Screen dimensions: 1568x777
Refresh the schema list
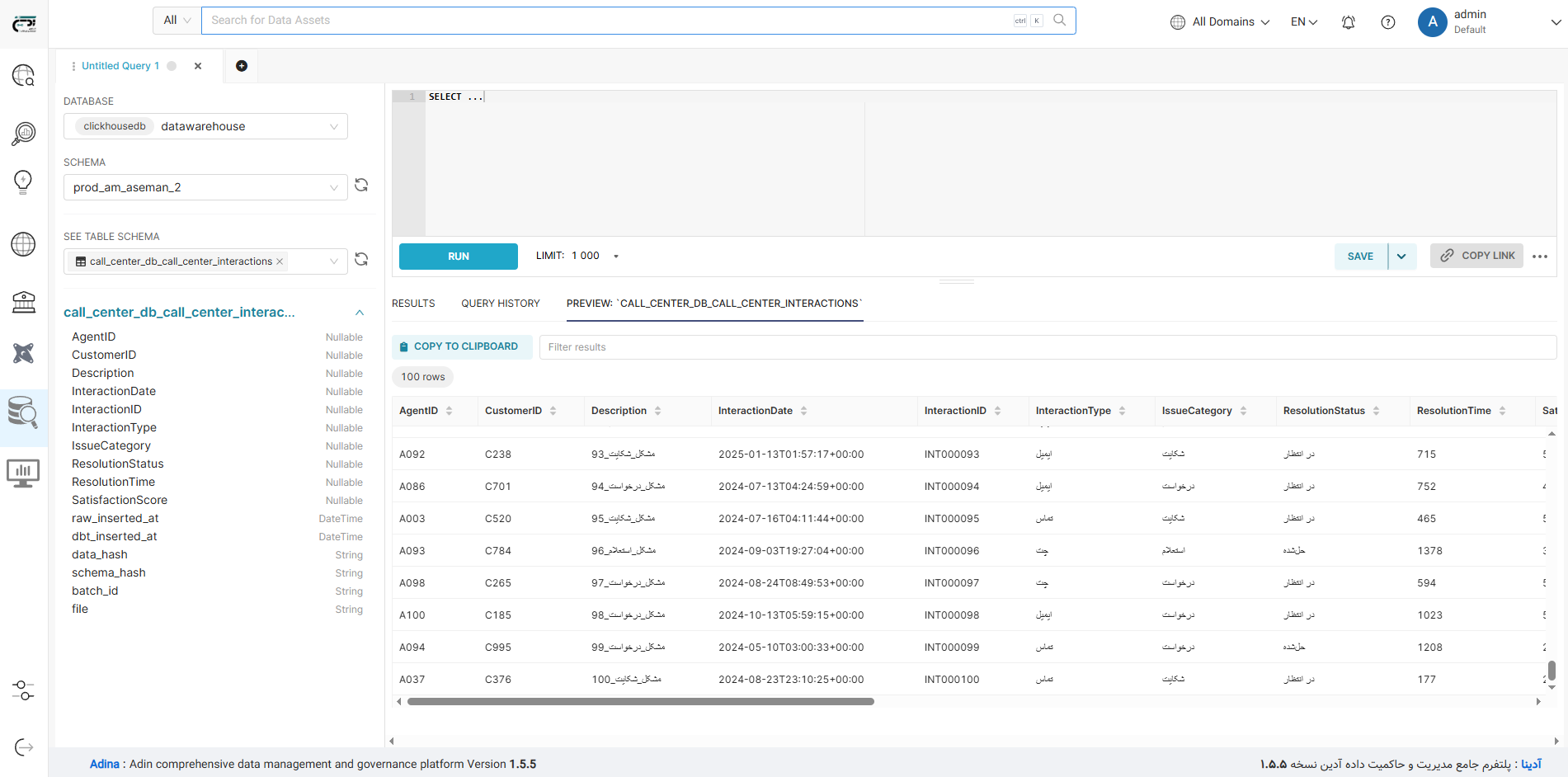pyautogui.click(x=361, y=186)
